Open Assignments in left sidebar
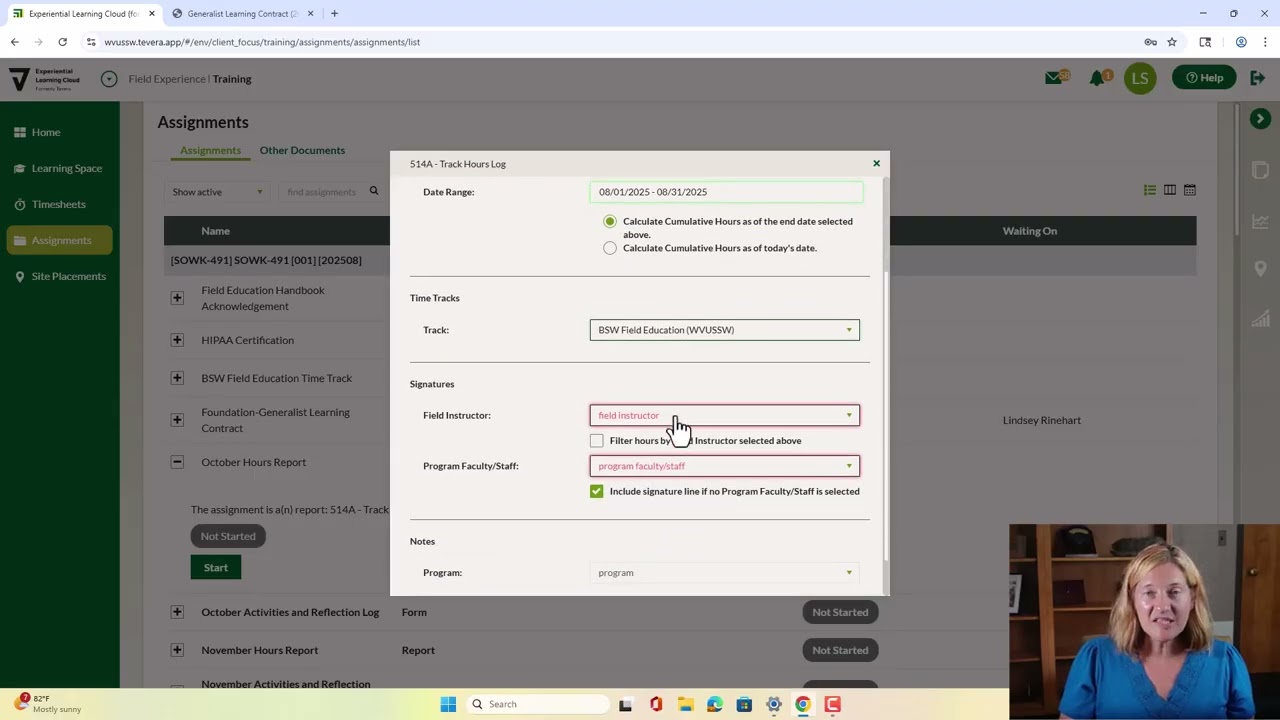This screenshot has width=1280, height=720. click(x=58, y=240)
